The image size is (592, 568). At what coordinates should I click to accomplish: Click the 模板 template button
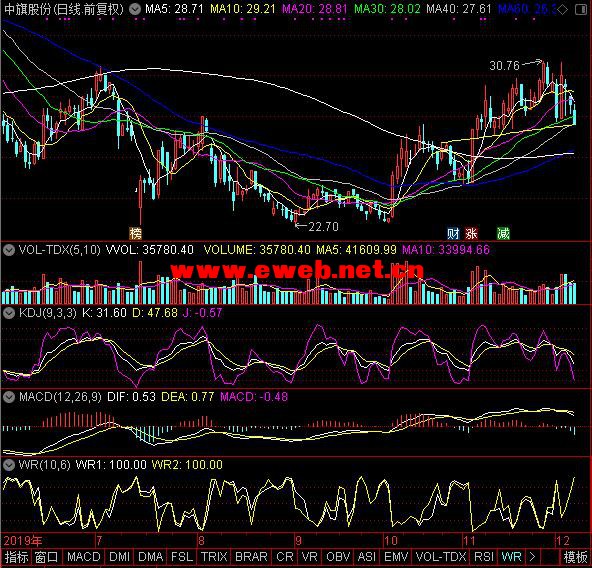(575, 557)
